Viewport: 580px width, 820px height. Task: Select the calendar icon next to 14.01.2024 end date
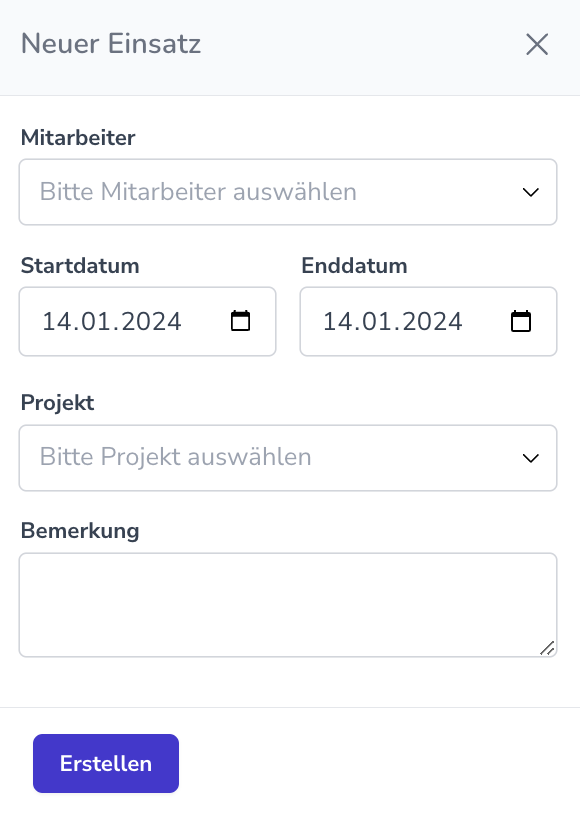(x=521, y=321)
